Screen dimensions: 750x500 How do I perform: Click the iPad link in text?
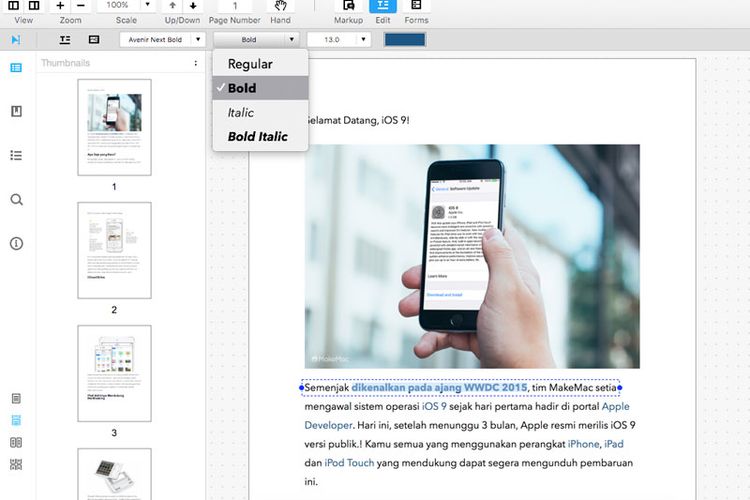click(614, 444)
